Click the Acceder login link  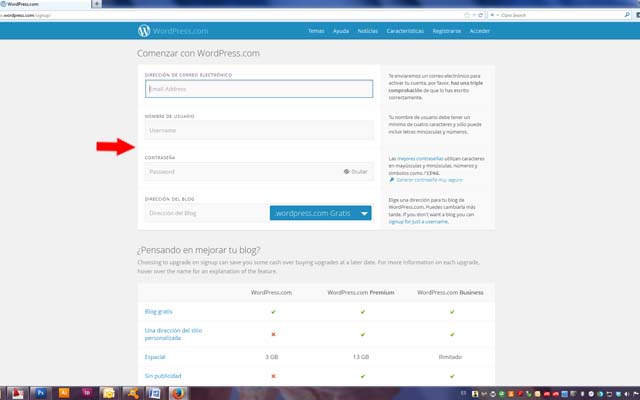pos(480,31)
